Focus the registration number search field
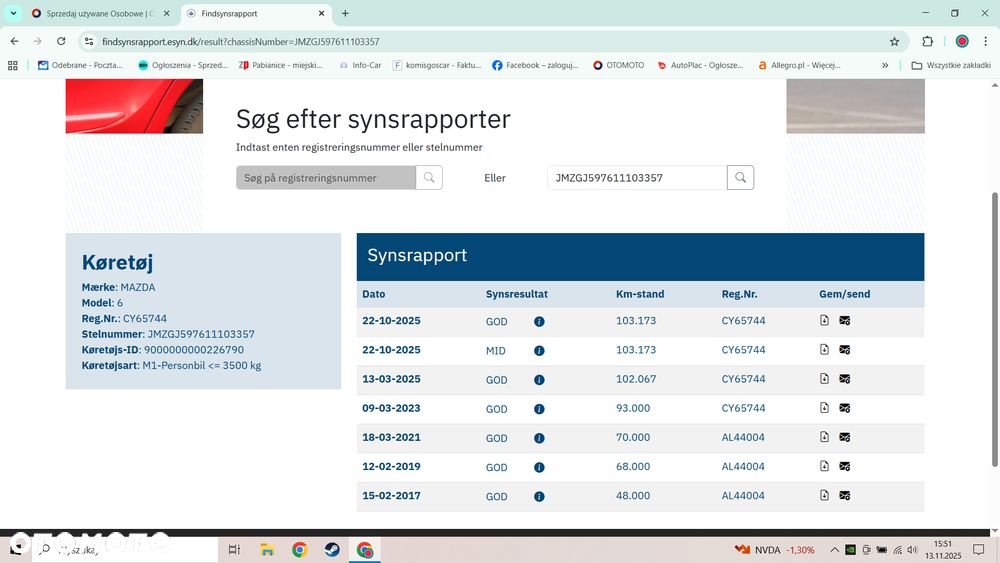1000x563 pixels. [x=326, y=178]
